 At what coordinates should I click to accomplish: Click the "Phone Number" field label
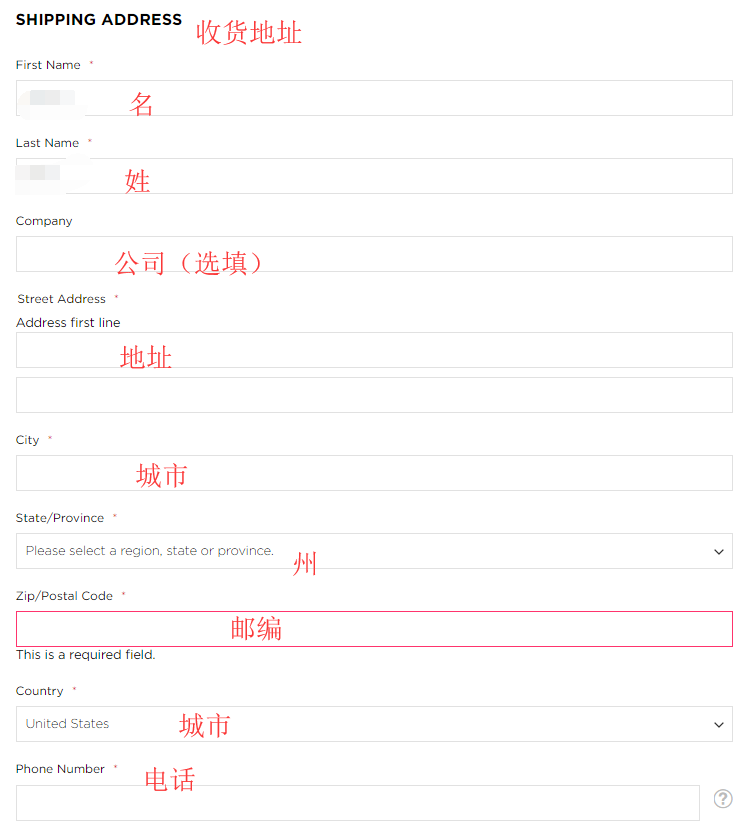click(60, 769)
